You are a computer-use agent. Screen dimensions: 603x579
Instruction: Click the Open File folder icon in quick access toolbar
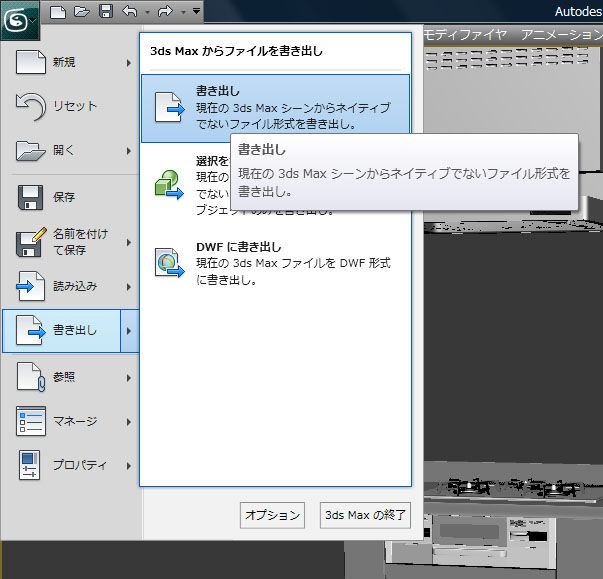tap(82, 12)
